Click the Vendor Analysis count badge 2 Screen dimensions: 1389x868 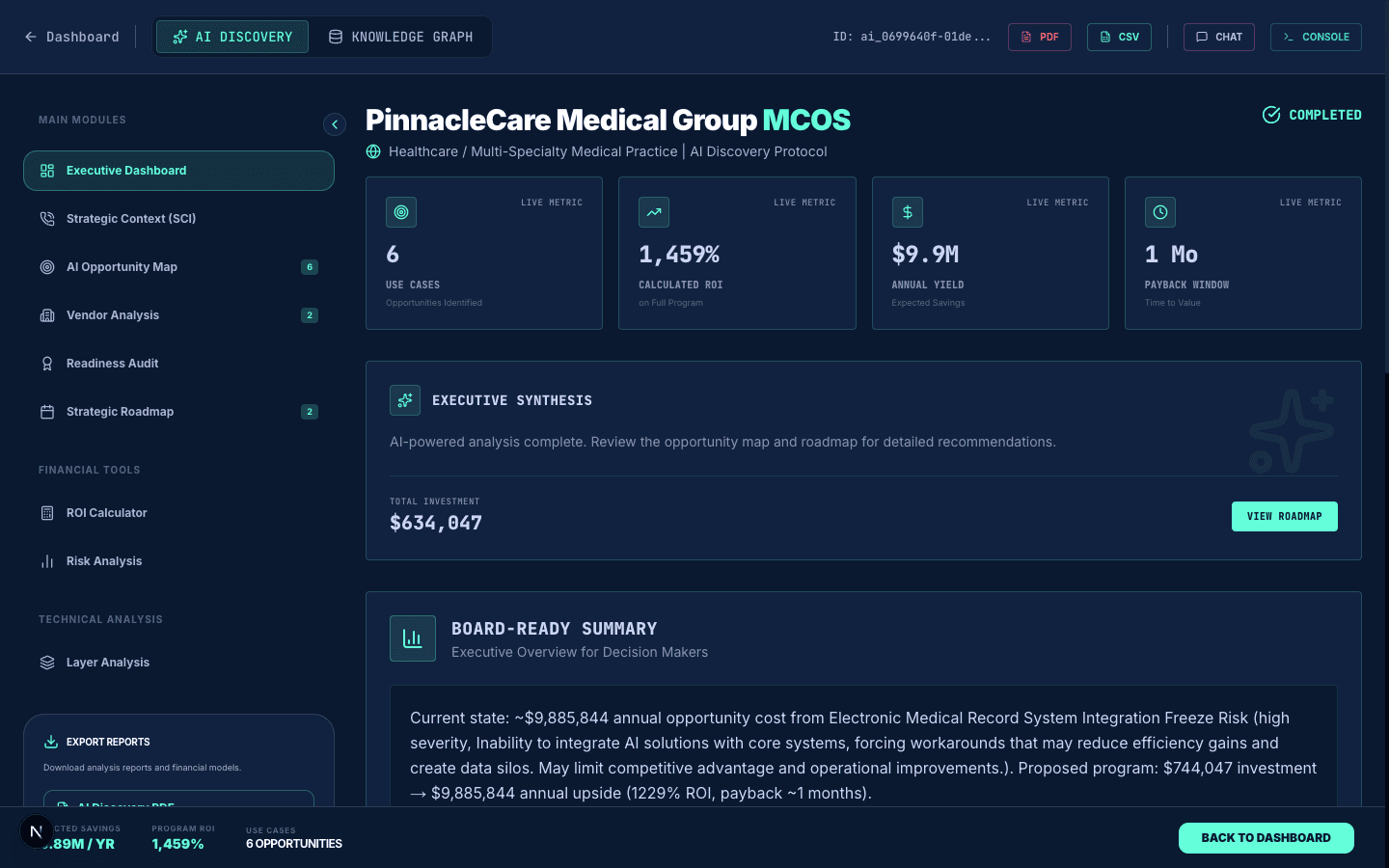click(310, 315)
